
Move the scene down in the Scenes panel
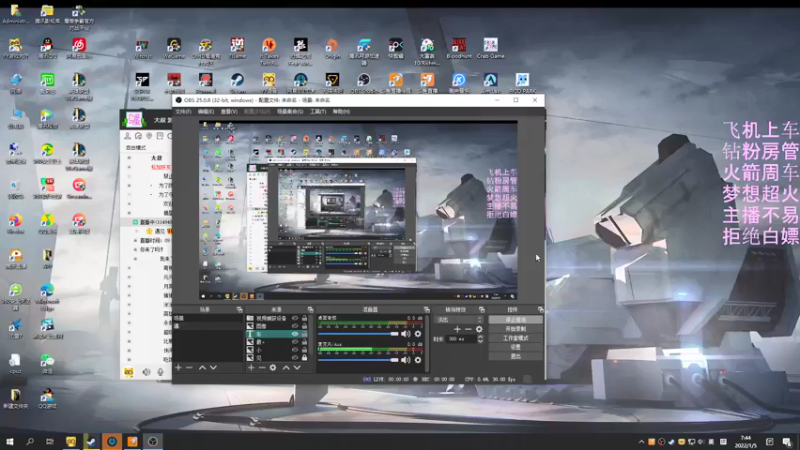click(213, 367)
